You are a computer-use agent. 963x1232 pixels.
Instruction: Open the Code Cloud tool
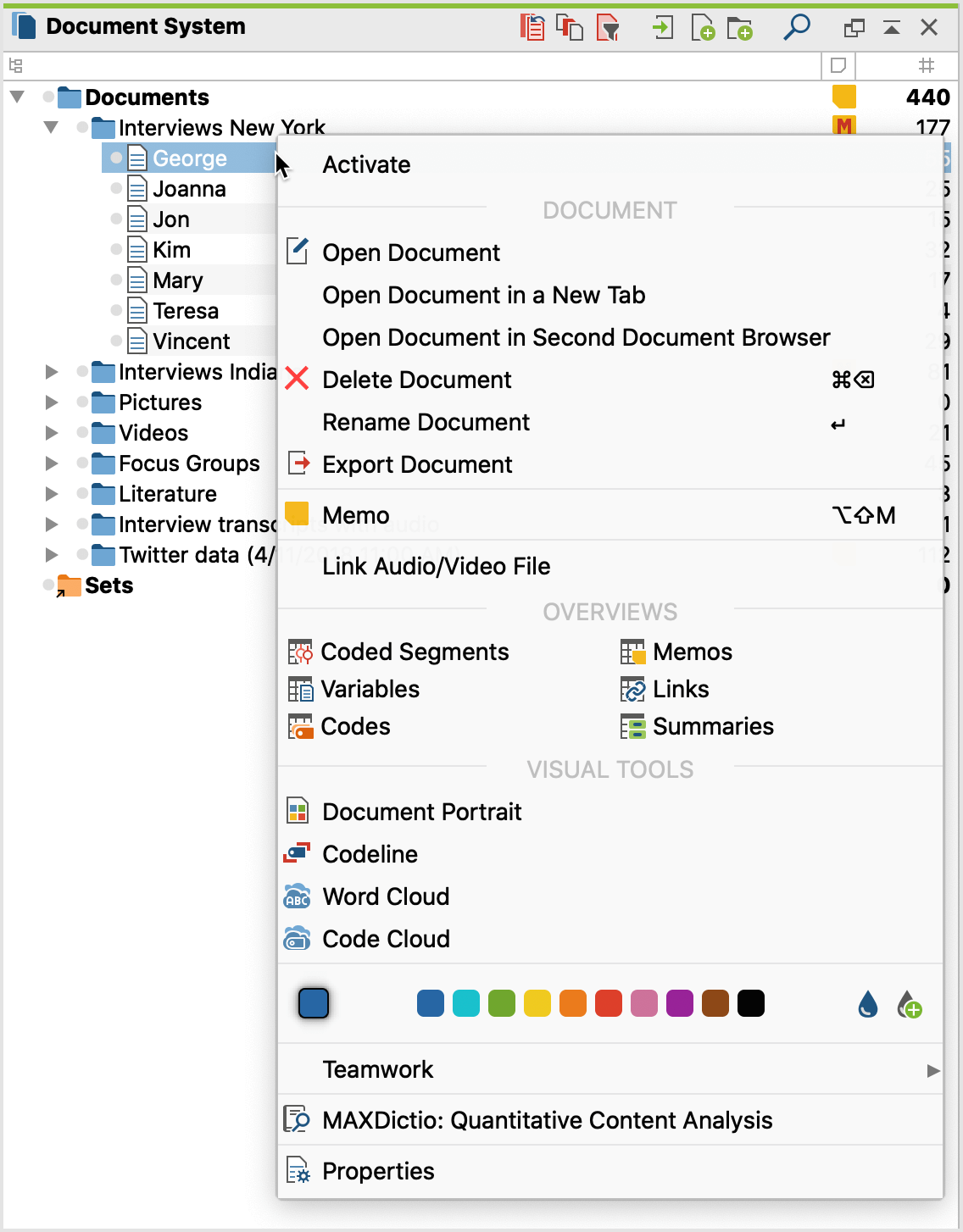610,939
